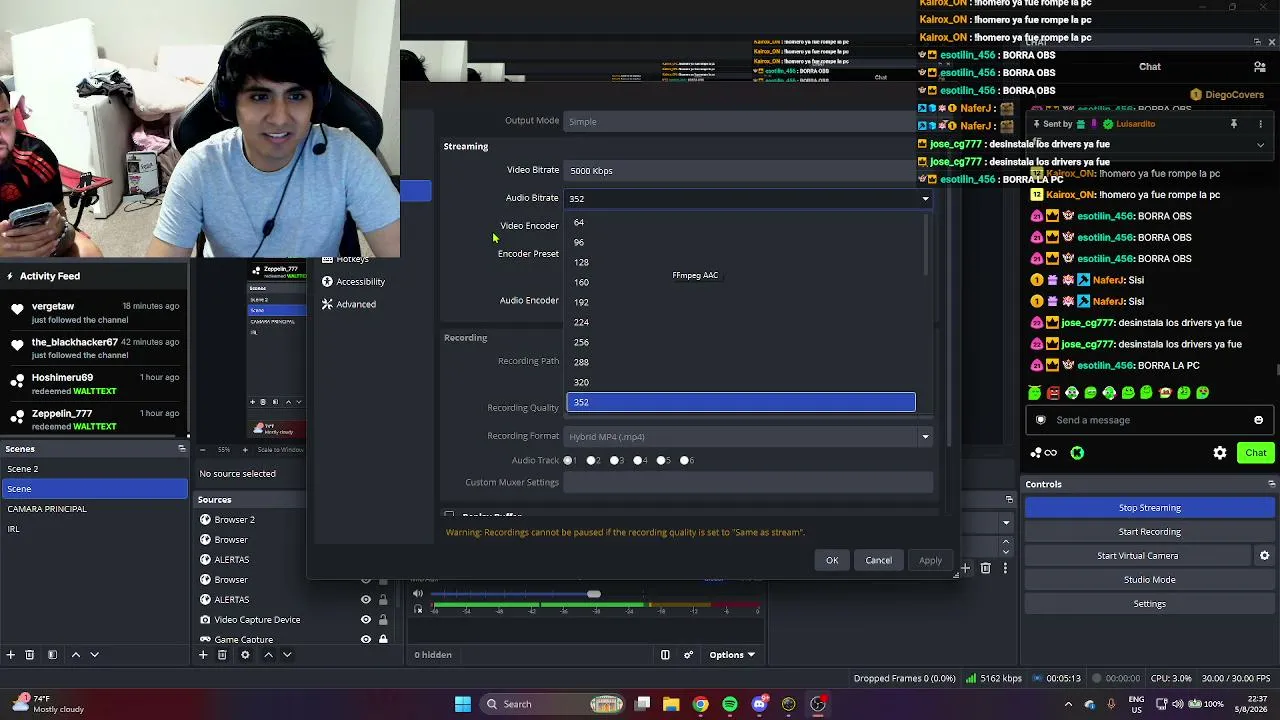The image size is (1280, 720).
Task: Click Stop Streaming in Controls
Action: [x=1150, y=508]
